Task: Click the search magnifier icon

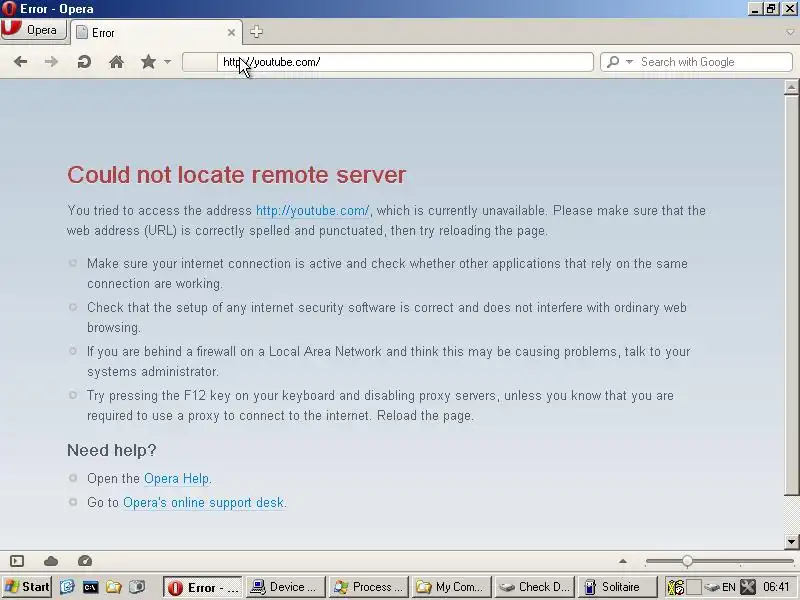Action: point(613,62)
